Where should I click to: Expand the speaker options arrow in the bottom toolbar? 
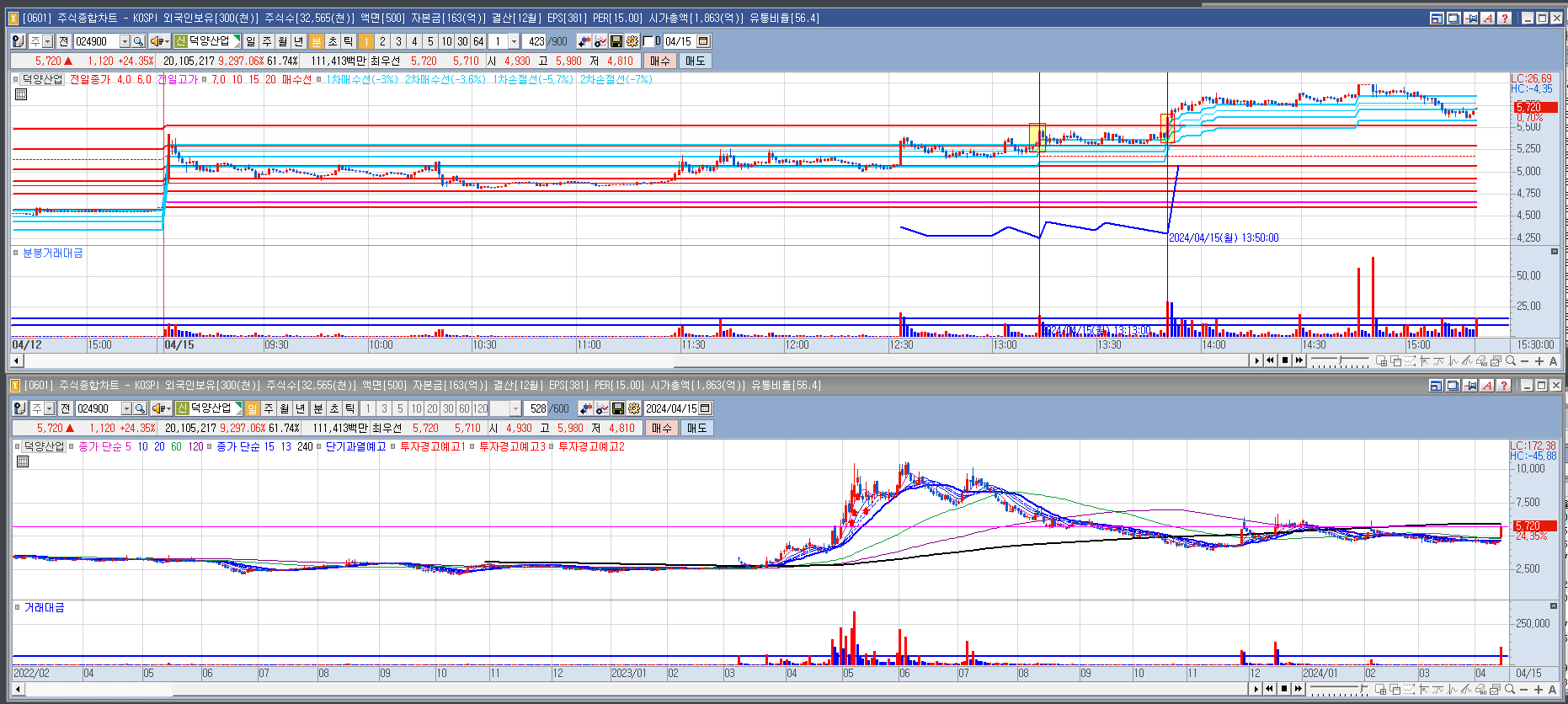point(168,408)
